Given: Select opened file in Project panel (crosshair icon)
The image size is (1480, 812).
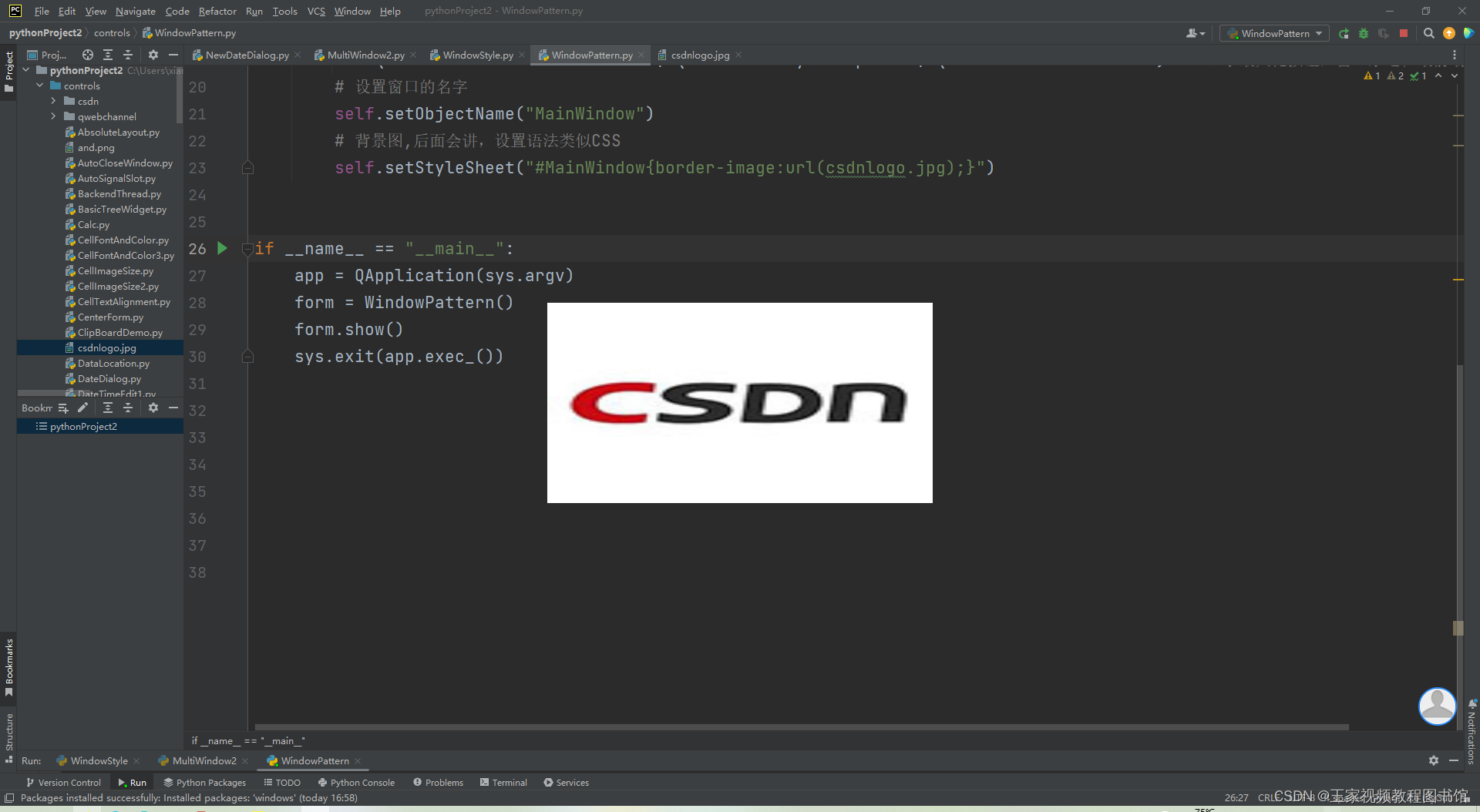Looking at the screenshot, I should [x=87, y=55].
